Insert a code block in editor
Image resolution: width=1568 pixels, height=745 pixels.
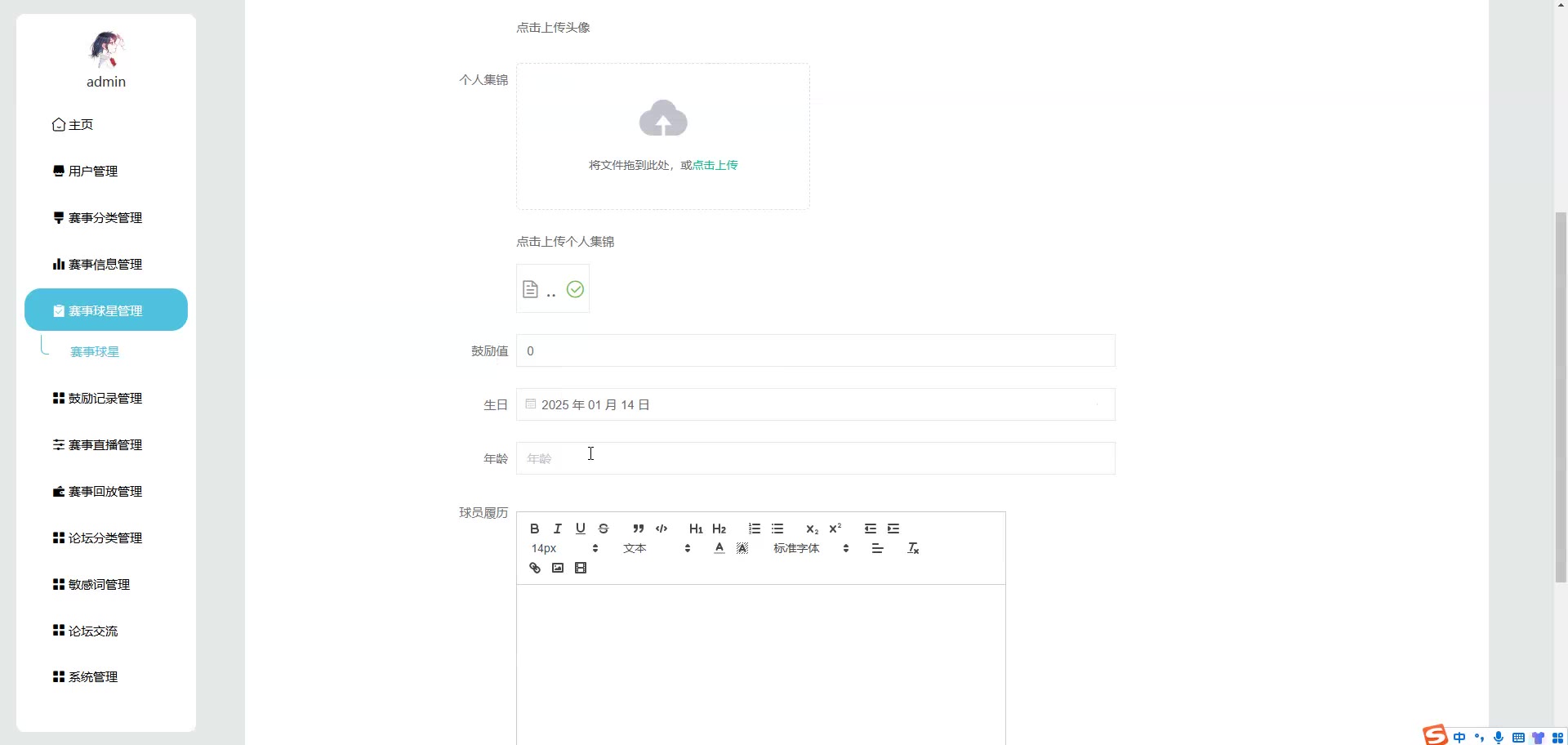tap(661, 529)
